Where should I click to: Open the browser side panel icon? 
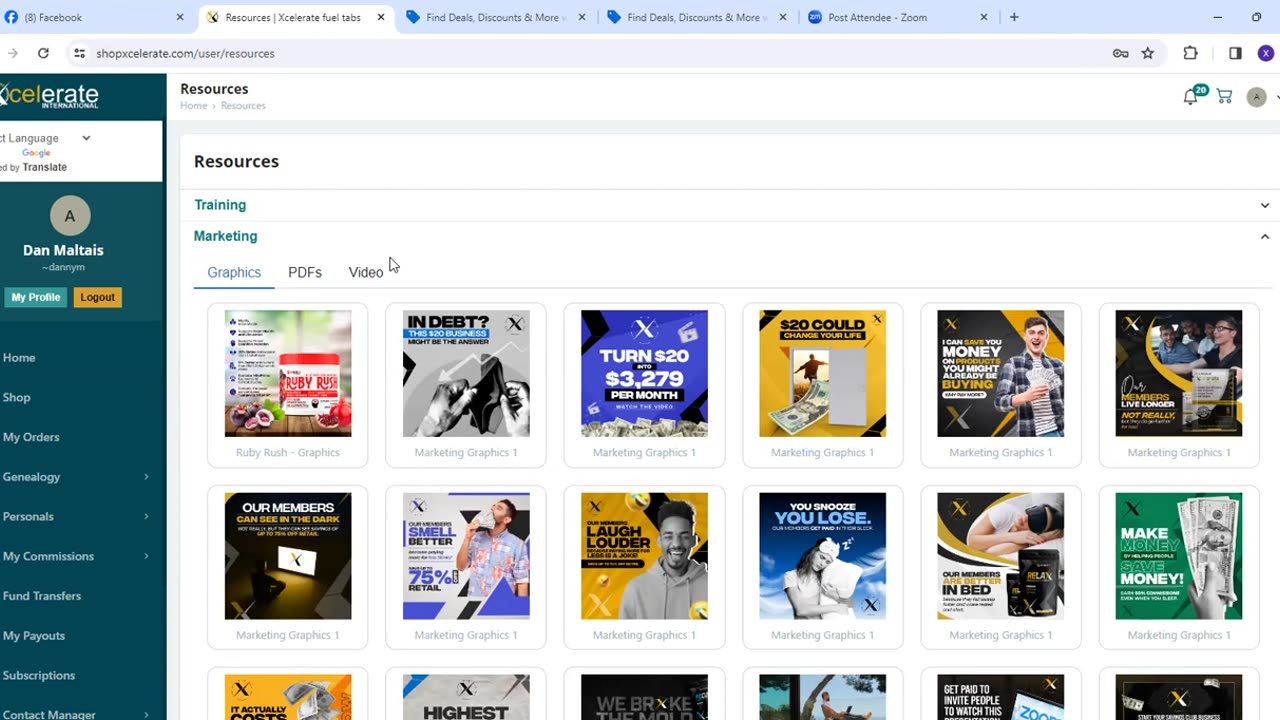(x=1235, y=53)
